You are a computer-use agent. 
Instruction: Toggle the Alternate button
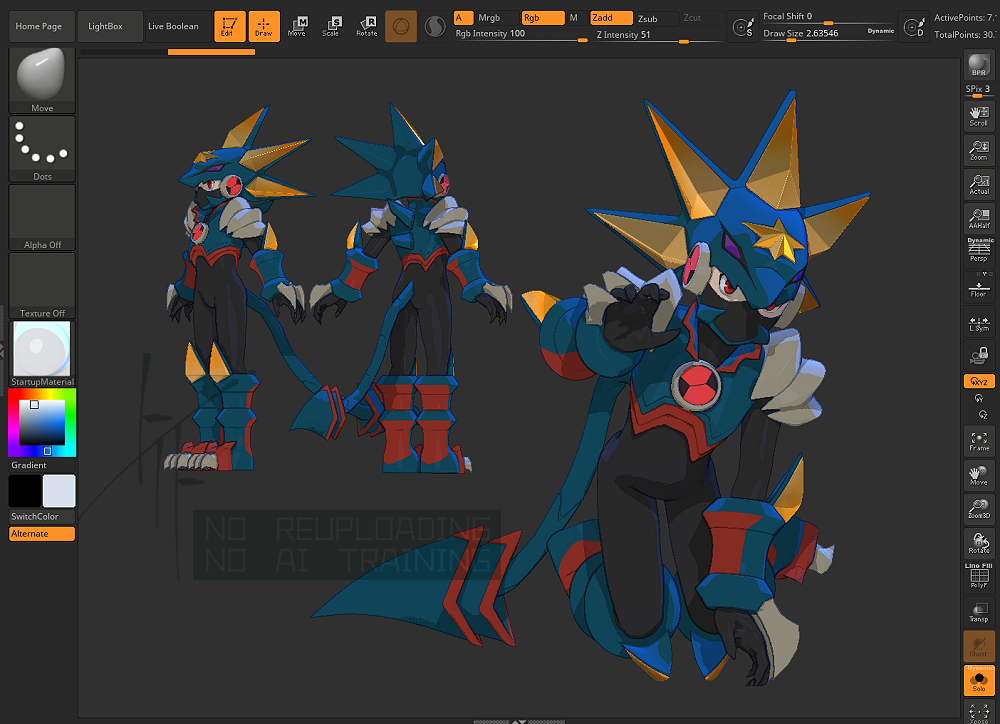pyautogui.click(x=42, y=534)
